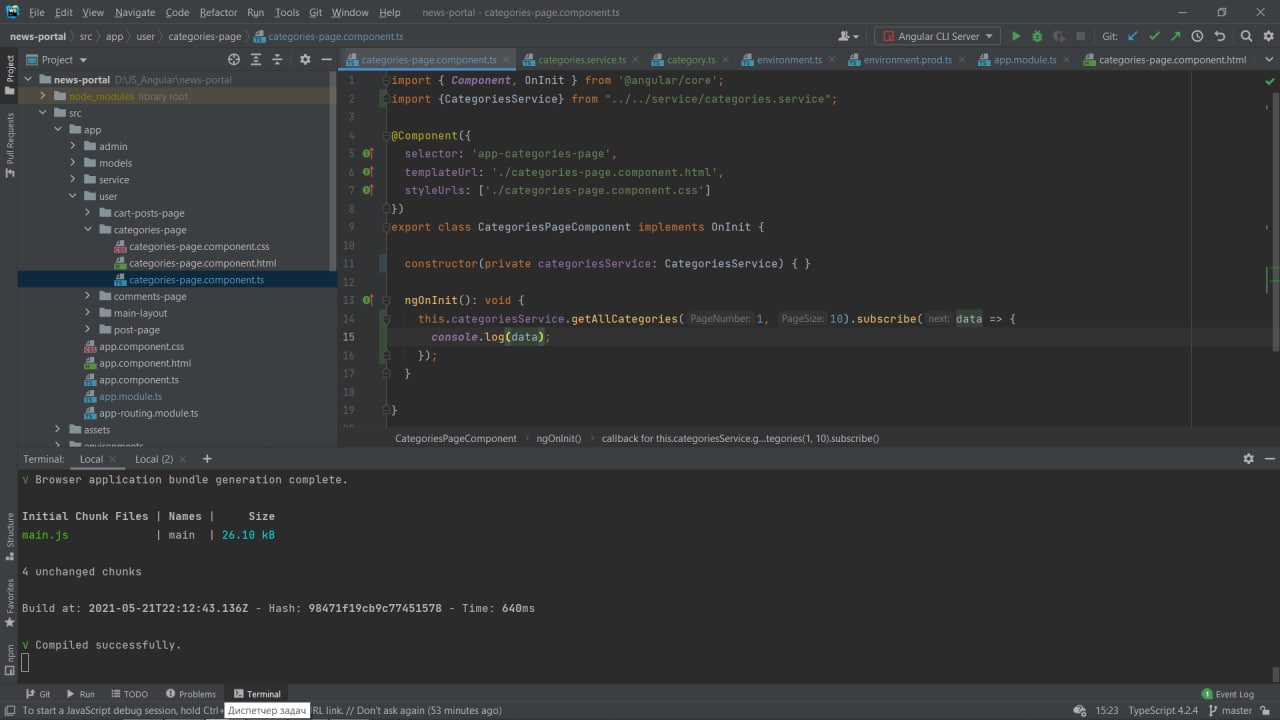Image resolution: width=1280 pixels, height=720 pixels.
Task: Click the Git update project arrow
Action: pyautogui.click(x=1133, y=36)
